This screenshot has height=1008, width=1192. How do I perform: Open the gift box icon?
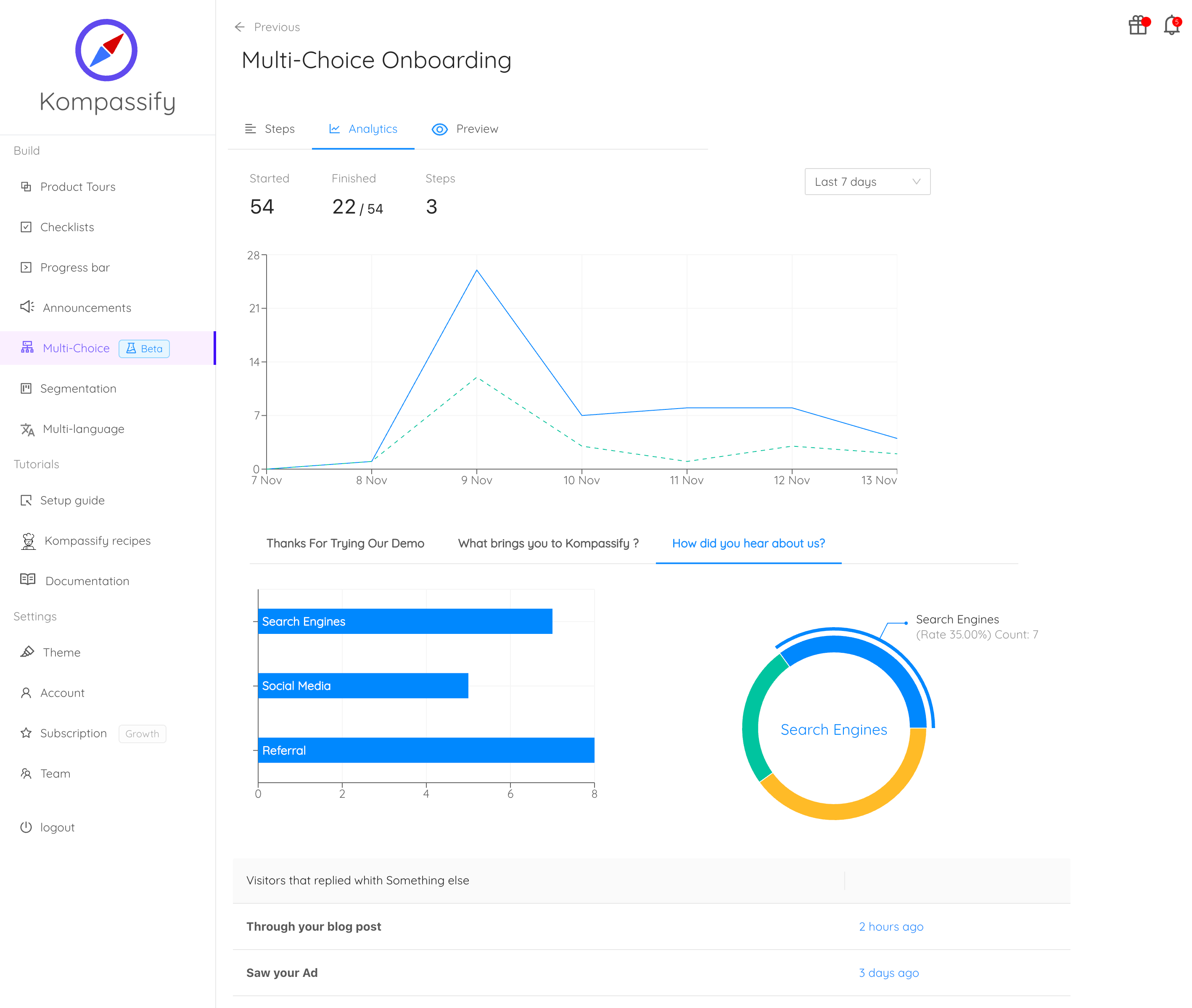[1138, 25]
